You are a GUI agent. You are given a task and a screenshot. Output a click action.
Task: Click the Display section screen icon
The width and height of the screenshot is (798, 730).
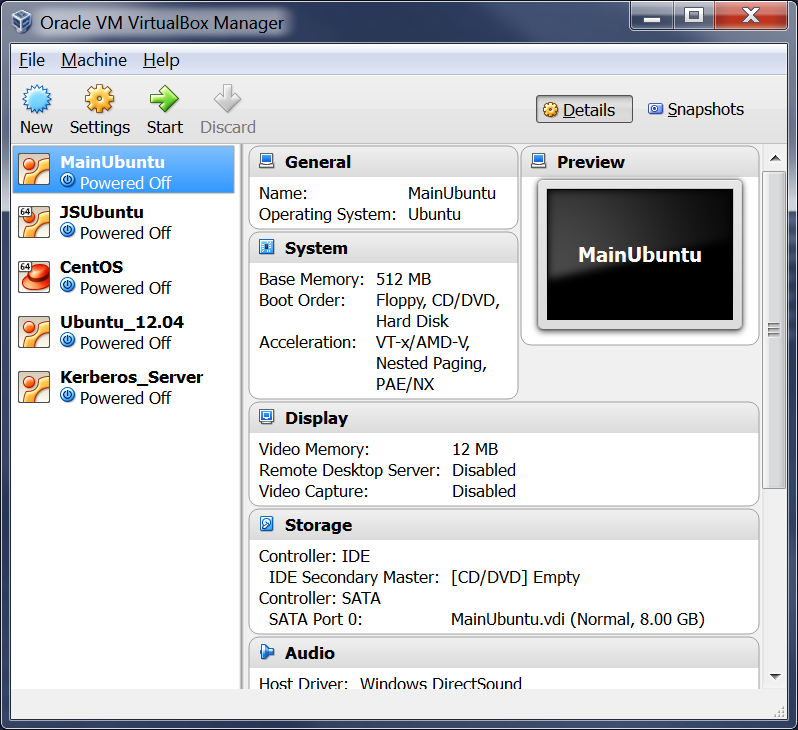click(x=267, y=417)
